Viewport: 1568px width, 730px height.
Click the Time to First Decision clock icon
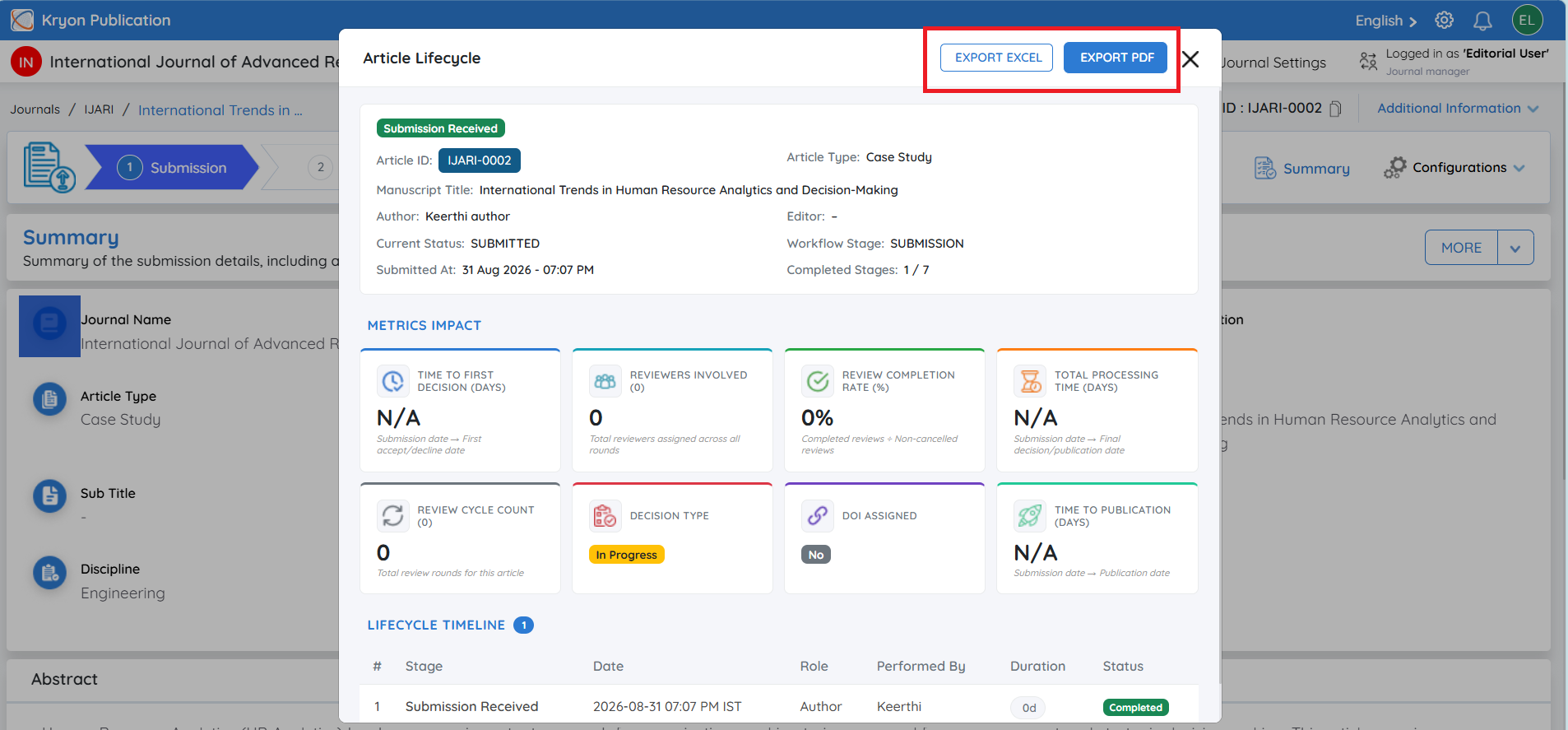pos(393,381)
